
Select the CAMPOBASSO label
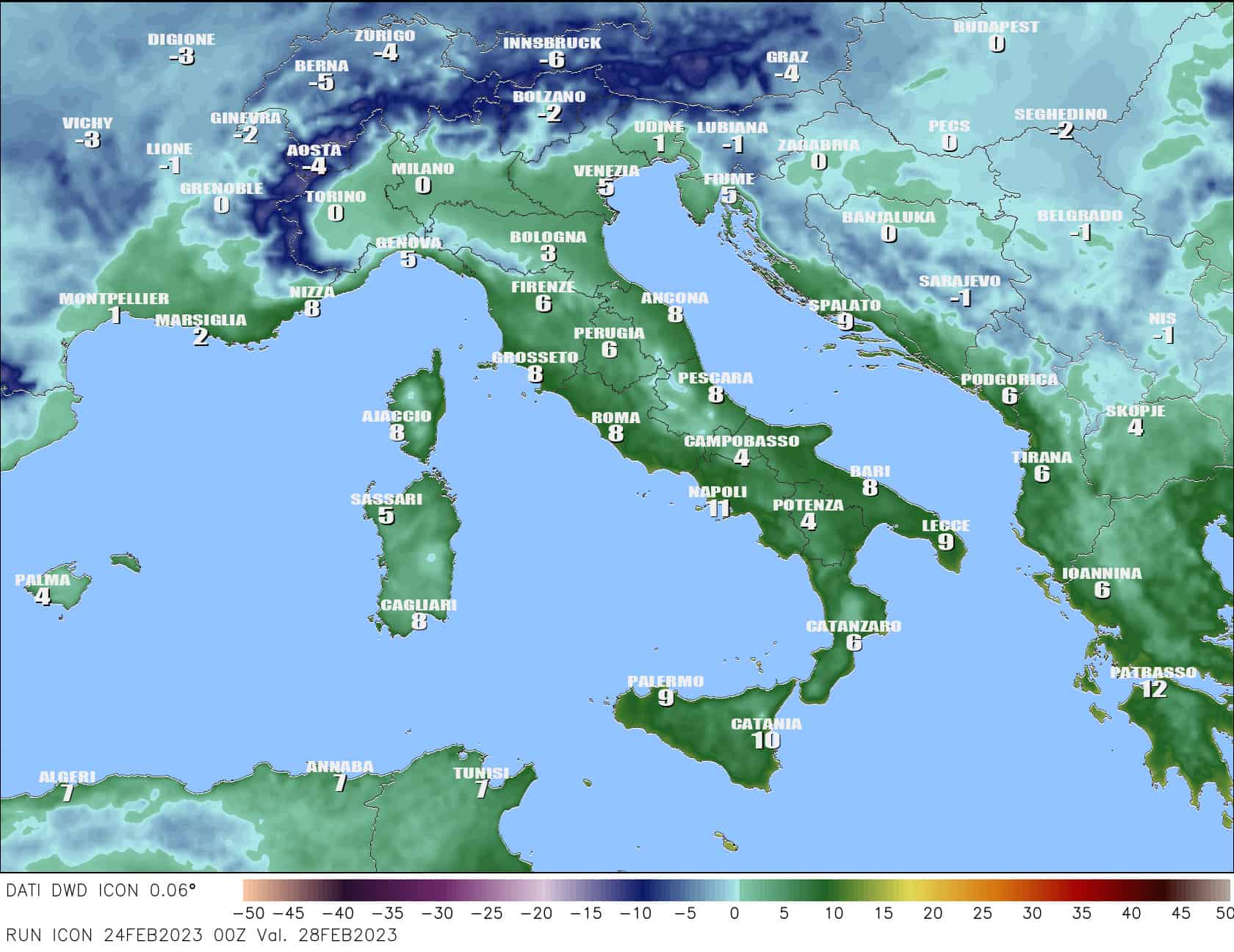click(x=741, y=441)
